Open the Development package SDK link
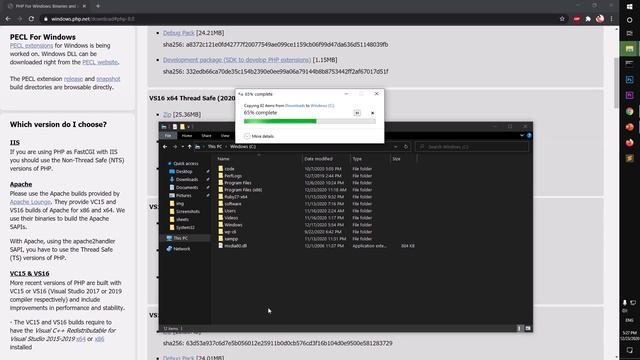 click(237, 60)
